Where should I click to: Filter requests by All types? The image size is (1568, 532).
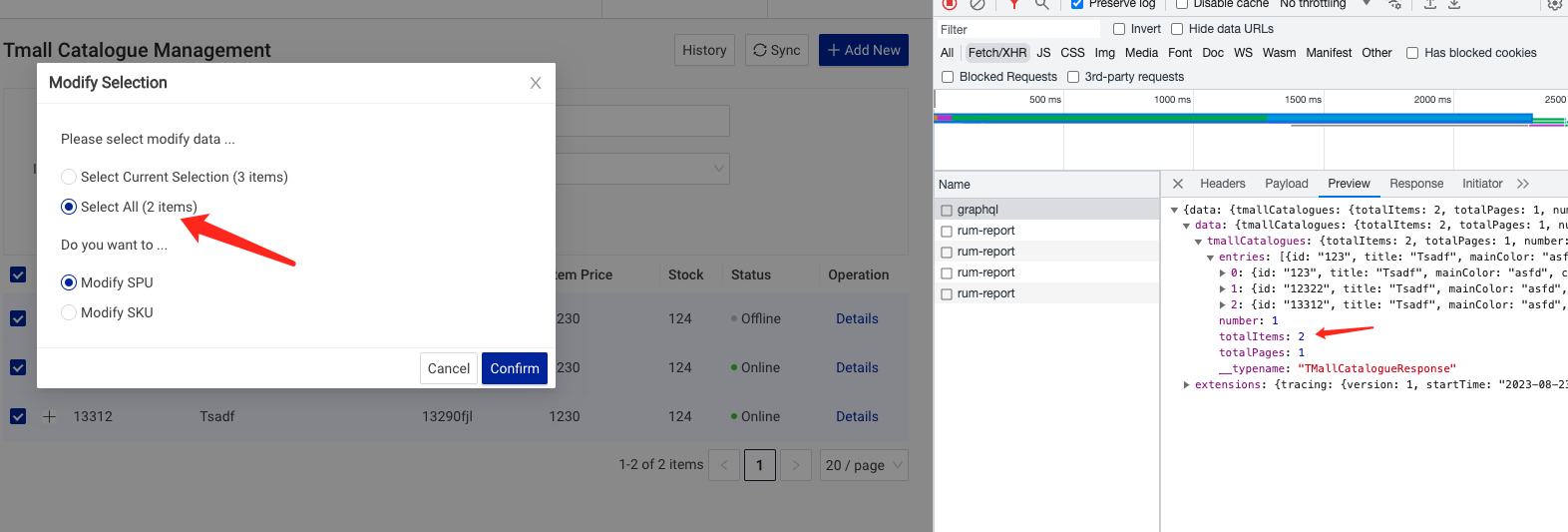point(948,53)
